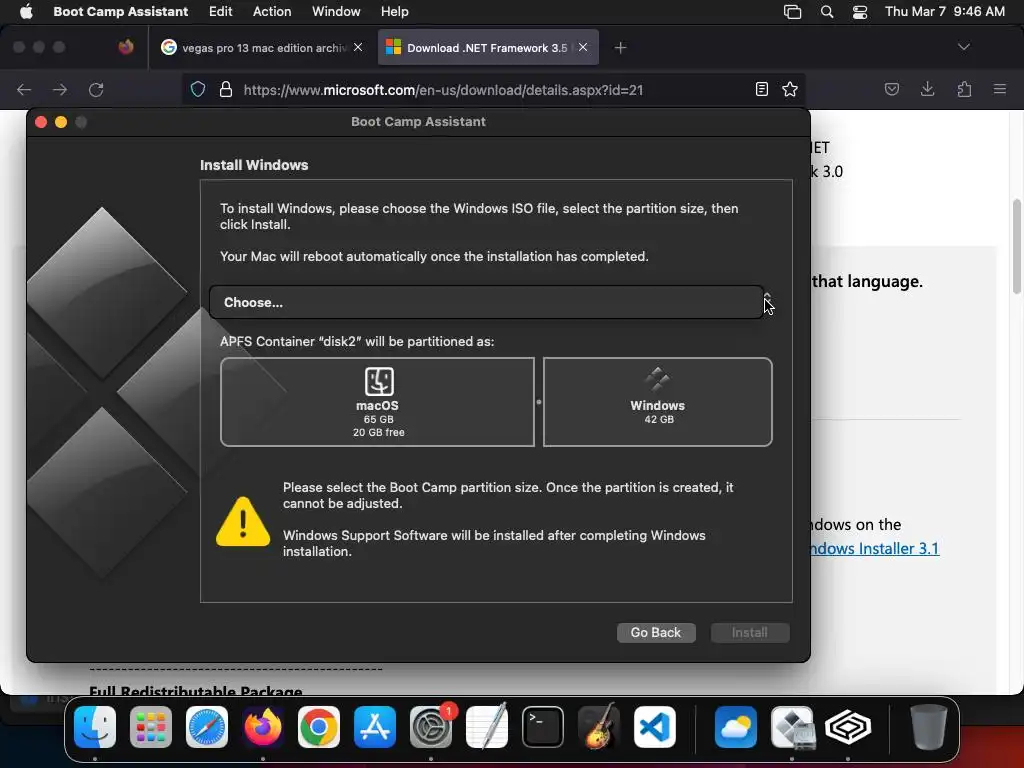Select the macOS partition box

pyautogui.click(x=377, y=402)
